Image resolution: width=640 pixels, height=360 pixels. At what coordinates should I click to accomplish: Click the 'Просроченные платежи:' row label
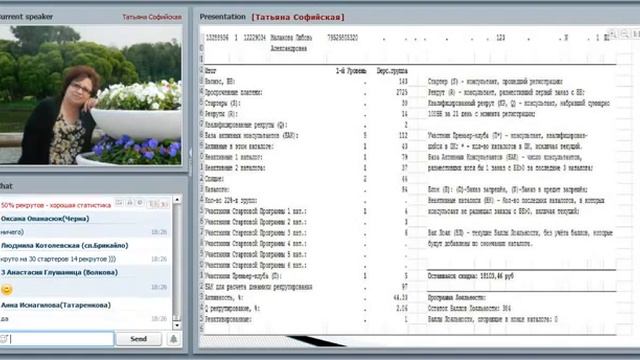coord(233,92)
